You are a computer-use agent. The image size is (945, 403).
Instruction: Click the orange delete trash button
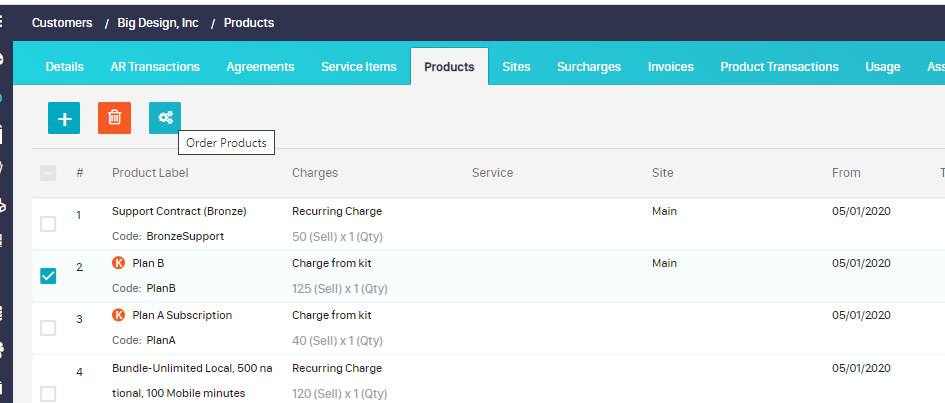114,118
